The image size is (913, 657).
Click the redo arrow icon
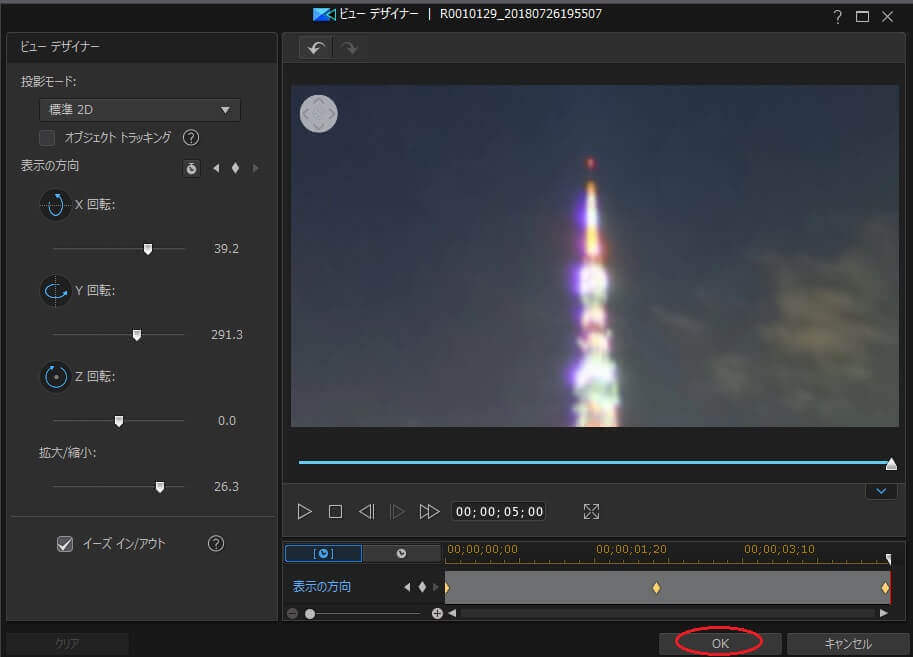click(349, 48)
